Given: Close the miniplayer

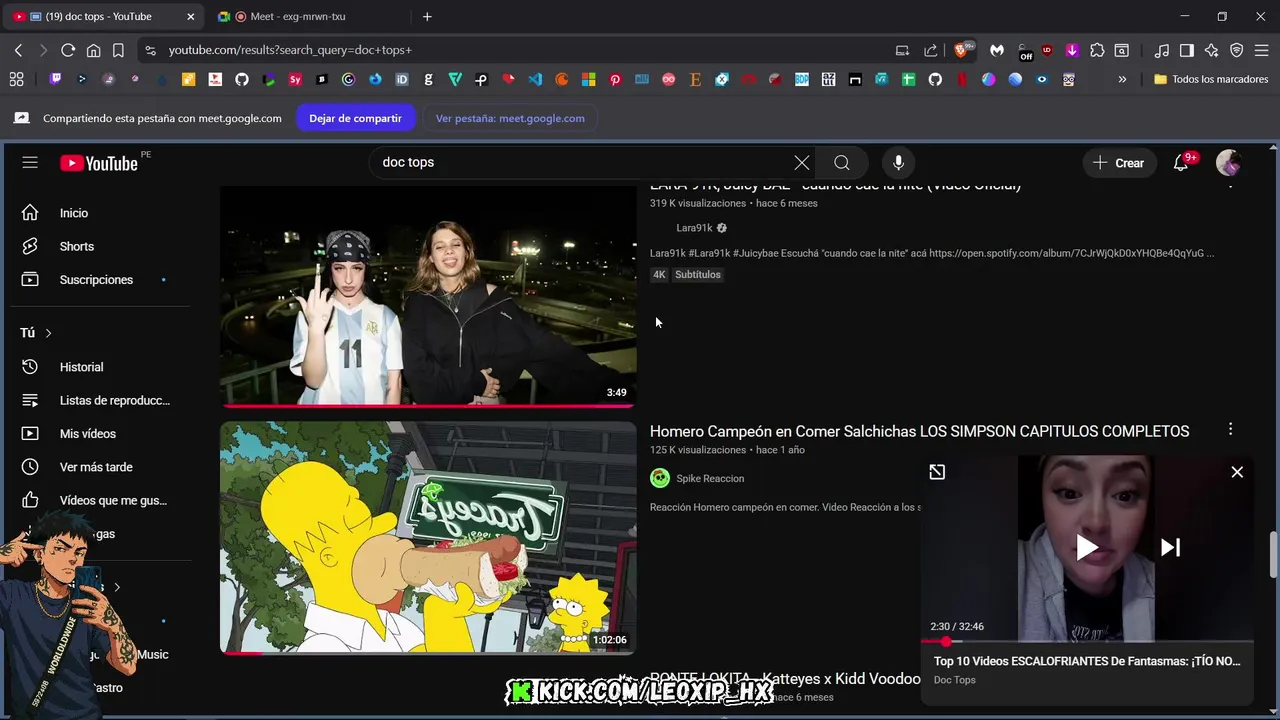Looking at the screenshot, I should [1237, 472].
